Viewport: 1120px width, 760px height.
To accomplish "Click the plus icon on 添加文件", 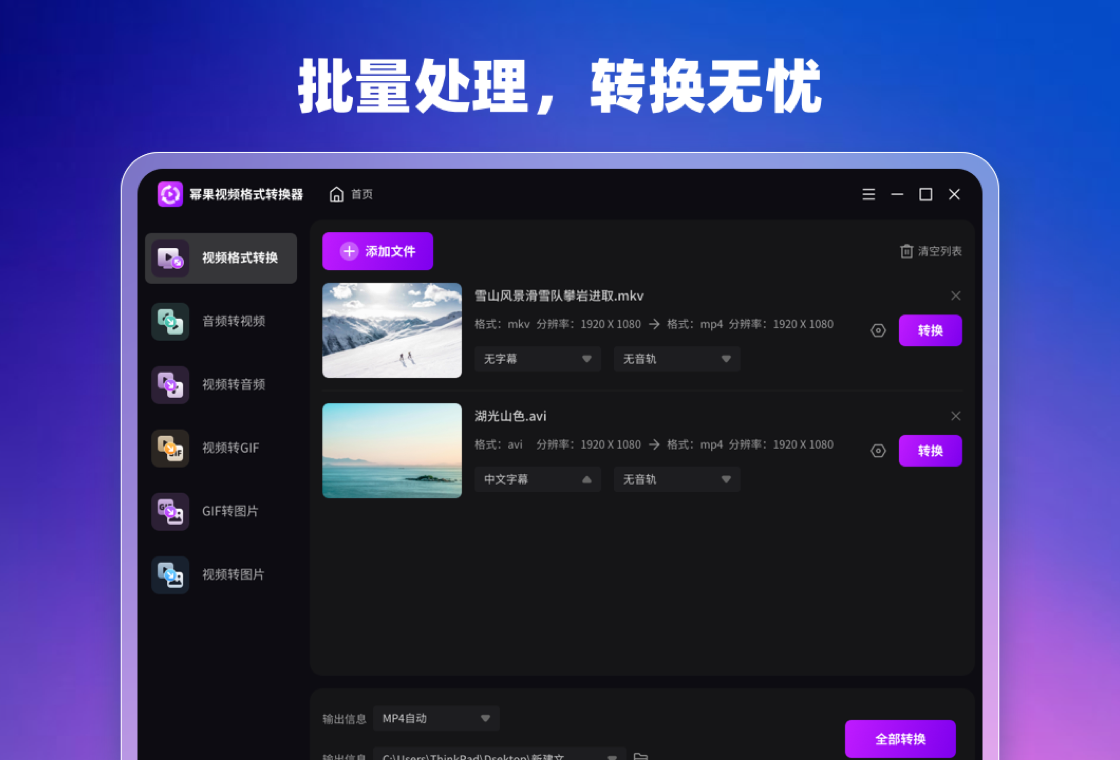I will click(x=349, y=251).
